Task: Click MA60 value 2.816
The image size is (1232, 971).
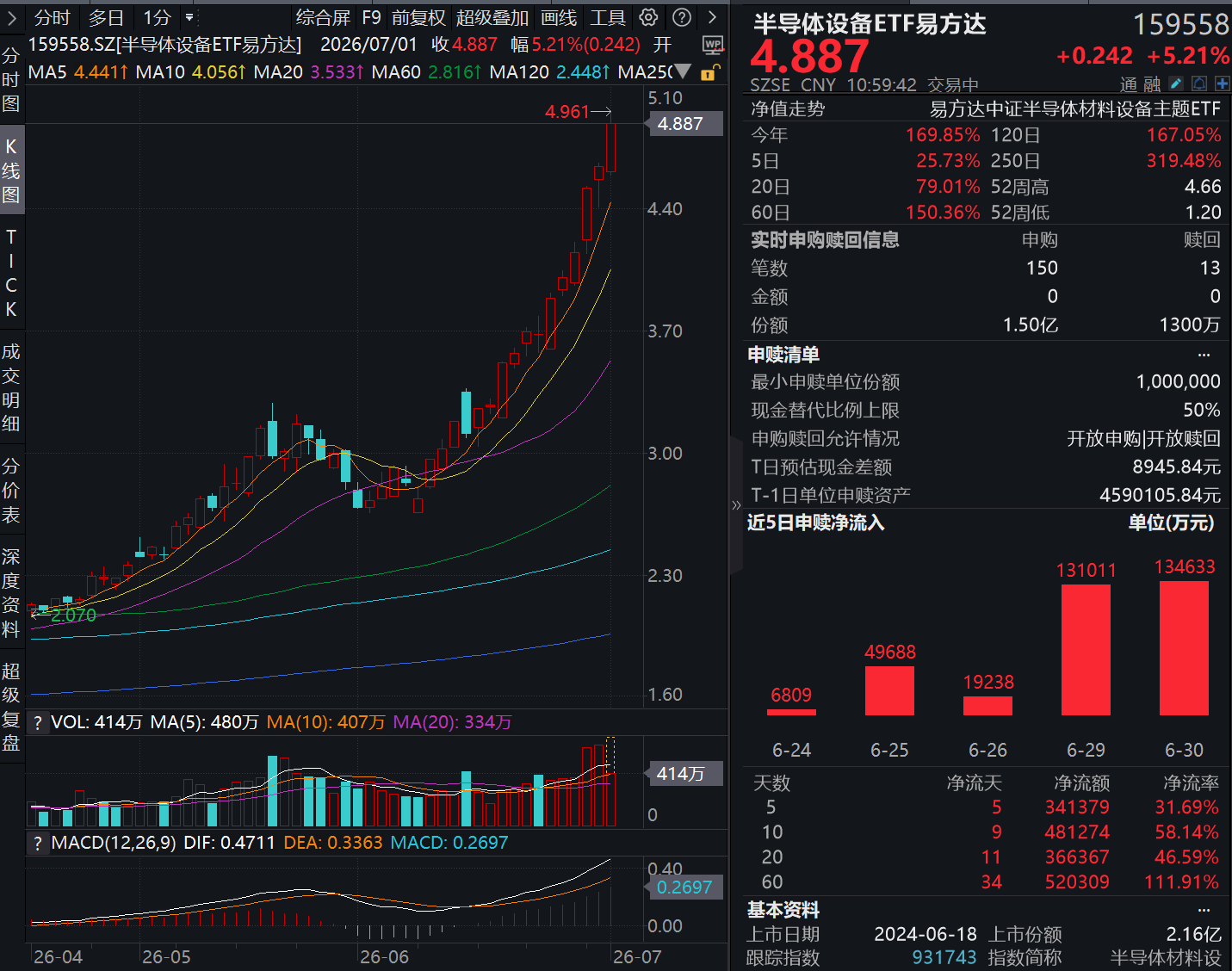Action: point(455,72)
